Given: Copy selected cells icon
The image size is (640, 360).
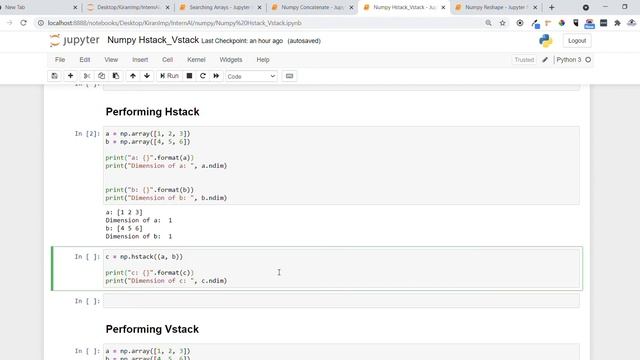Looking at the screenshot, I should pos(101,76).
